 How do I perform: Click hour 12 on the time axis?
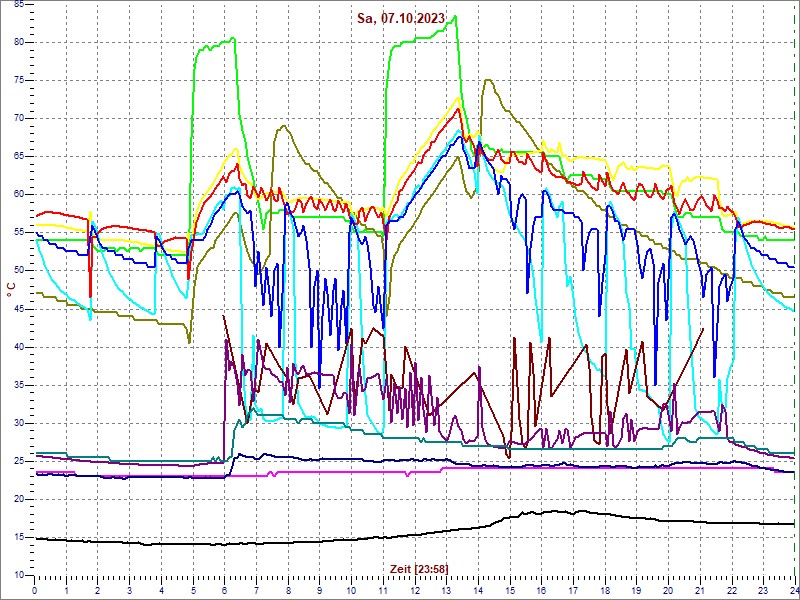click(x=415, y=590)
